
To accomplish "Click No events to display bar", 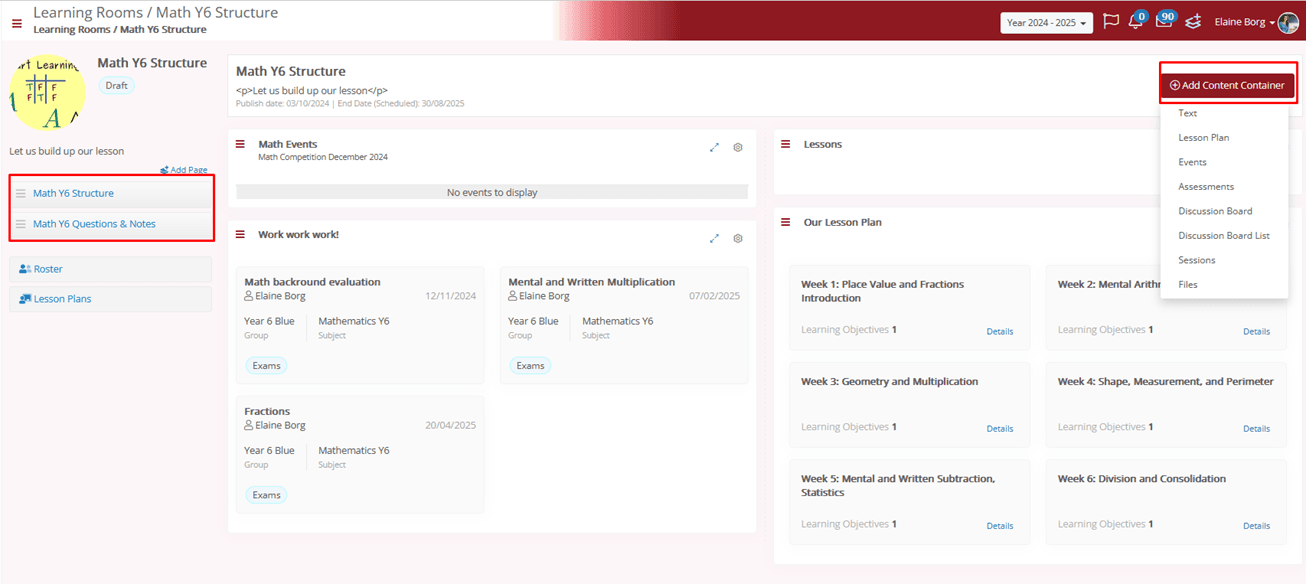I will [492, 192].
